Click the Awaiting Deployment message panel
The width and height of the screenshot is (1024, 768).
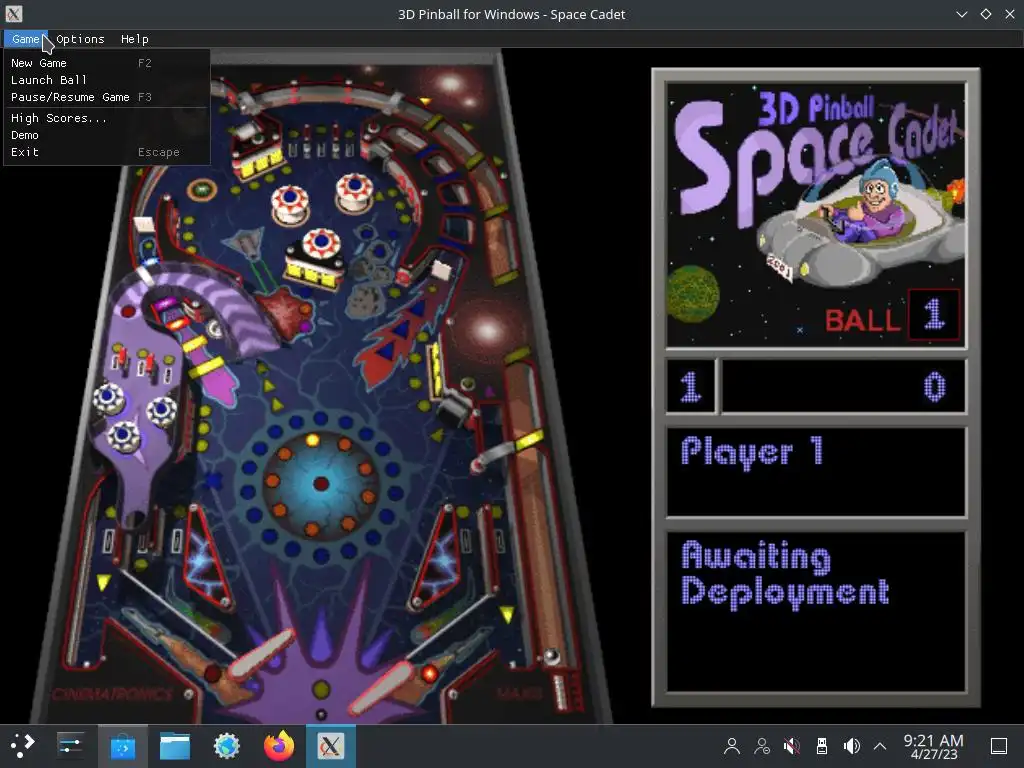pyautogui.click(x=816, y=611)
